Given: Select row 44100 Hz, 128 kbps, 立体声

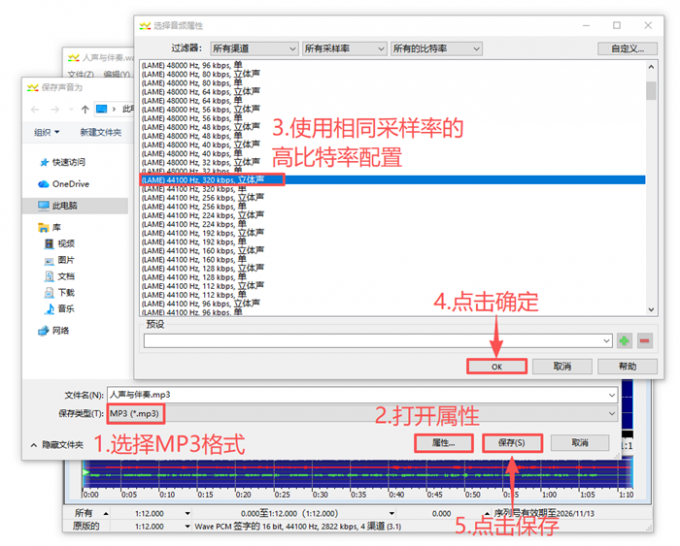Looking at the screenshot, I should coord(393,268).
